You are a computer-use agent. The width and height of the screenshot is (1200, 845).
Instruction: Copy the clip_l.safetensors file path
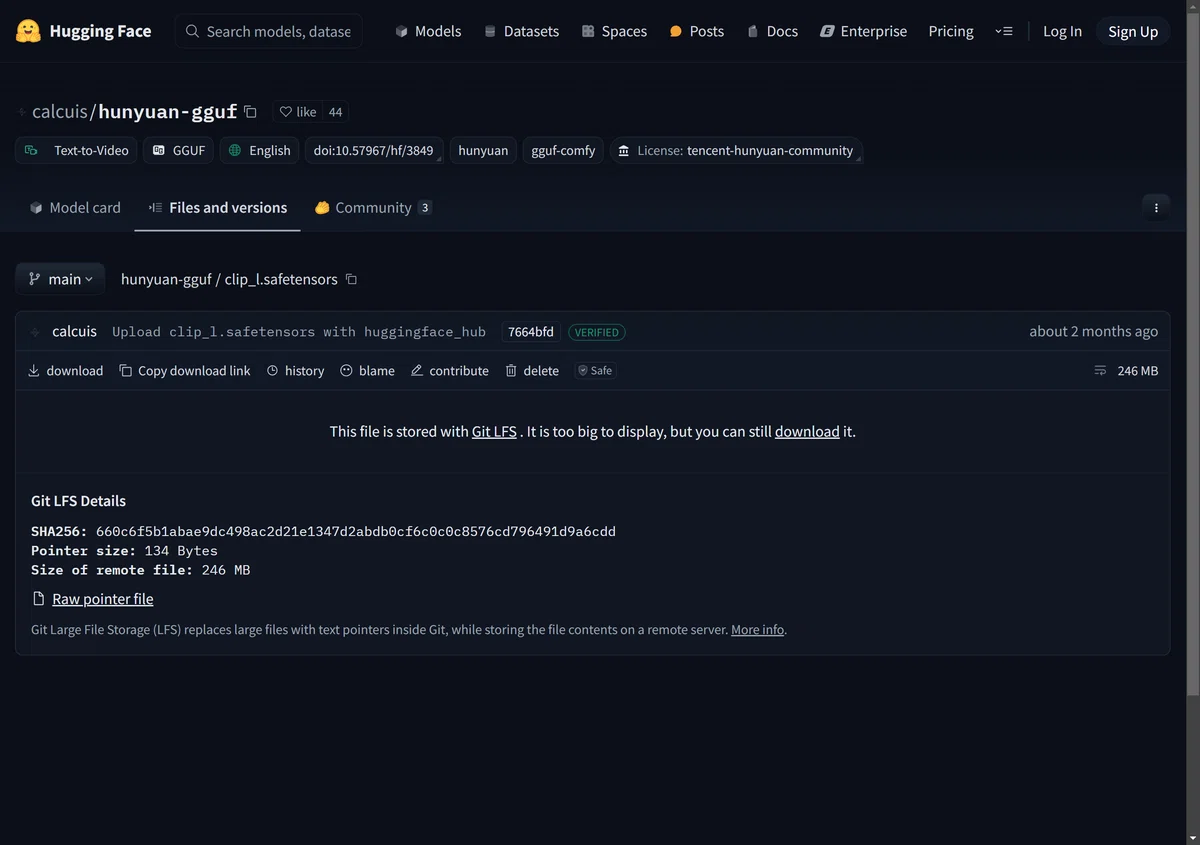click(351, 279)
